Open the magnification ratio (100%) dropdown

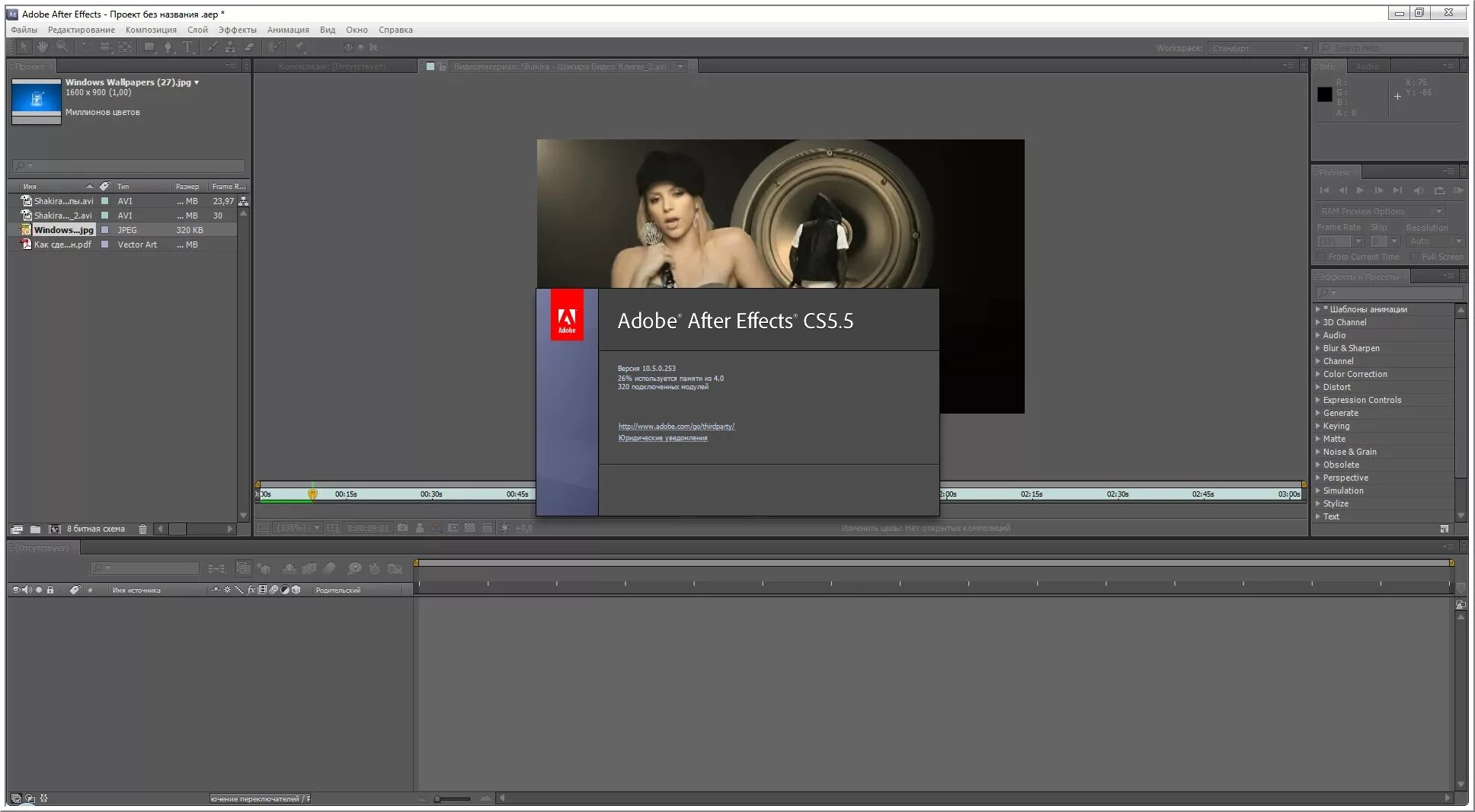pos(298,527)
